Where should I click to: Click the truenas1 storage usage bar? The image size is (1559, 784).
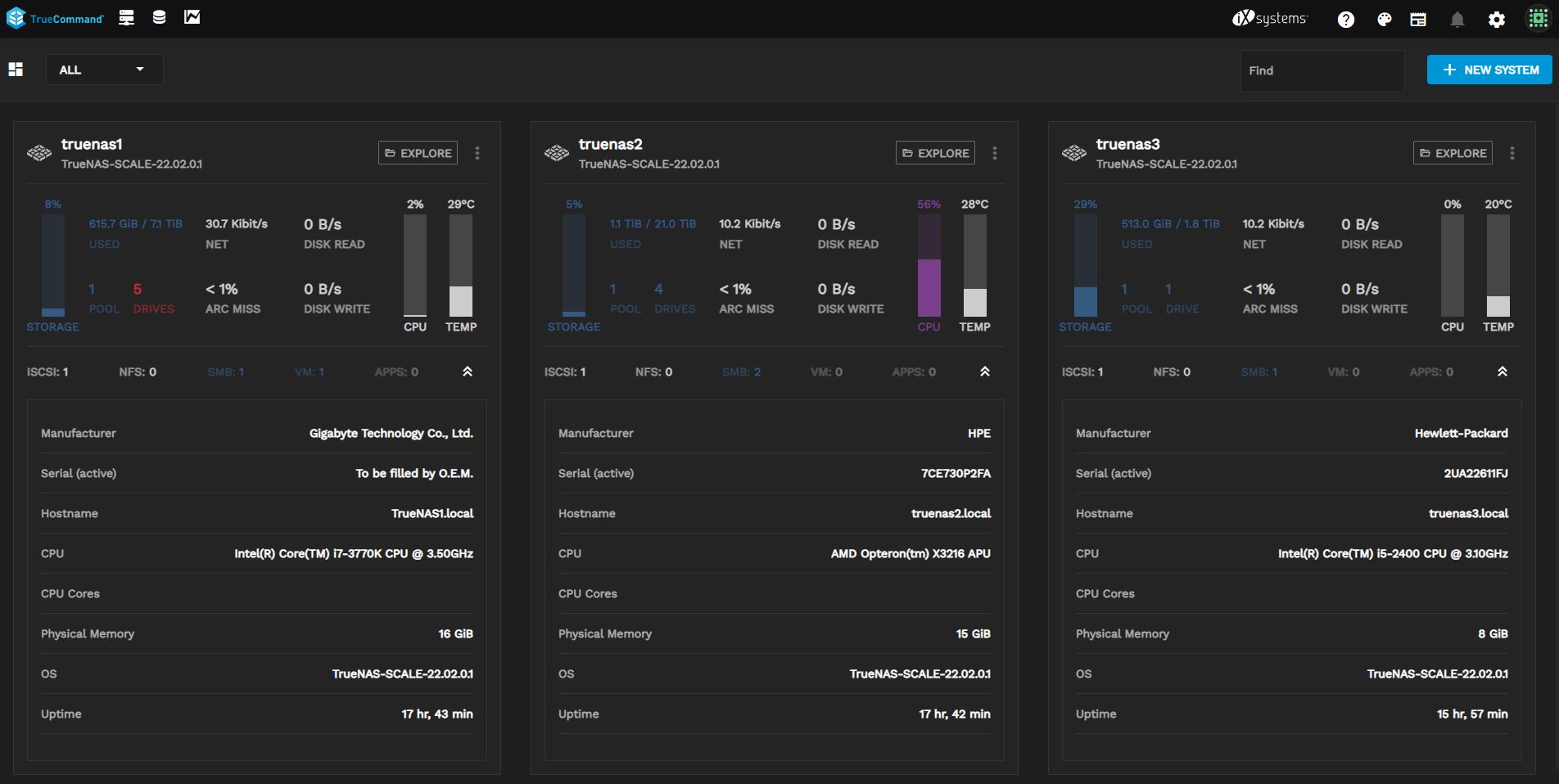coord(53,265)
